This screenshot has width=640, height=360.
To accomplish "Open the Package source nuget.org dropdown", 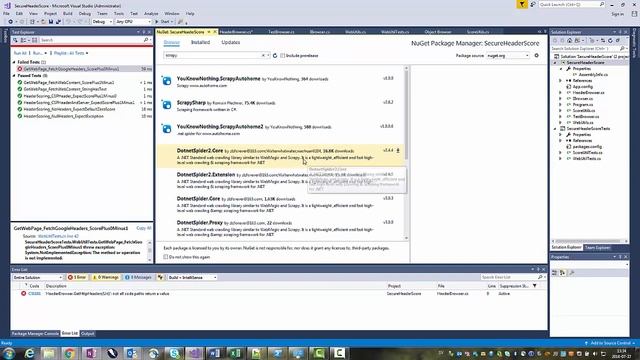I will tap(508, 56).
